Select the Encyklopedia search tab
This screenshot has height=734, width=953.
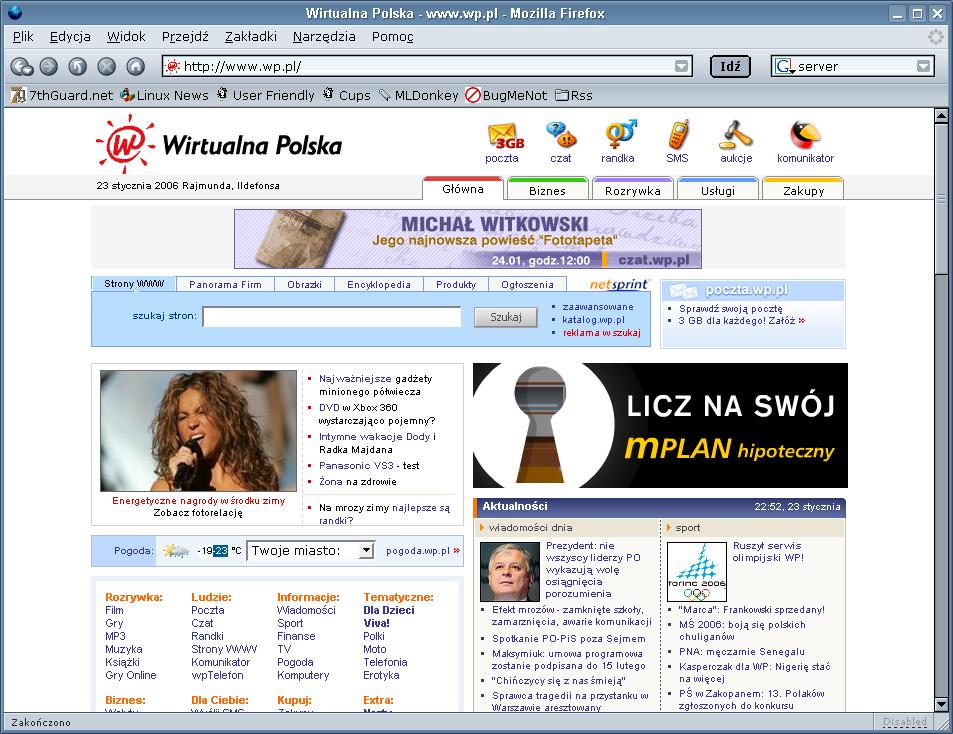(379, 285)
